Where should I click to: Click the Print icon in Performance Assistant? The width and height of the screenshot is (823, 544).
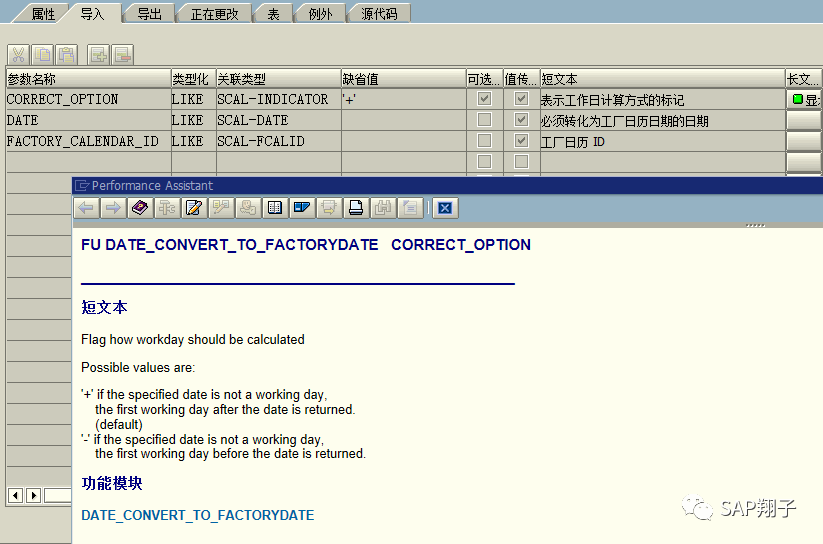[x=356, y=208]
